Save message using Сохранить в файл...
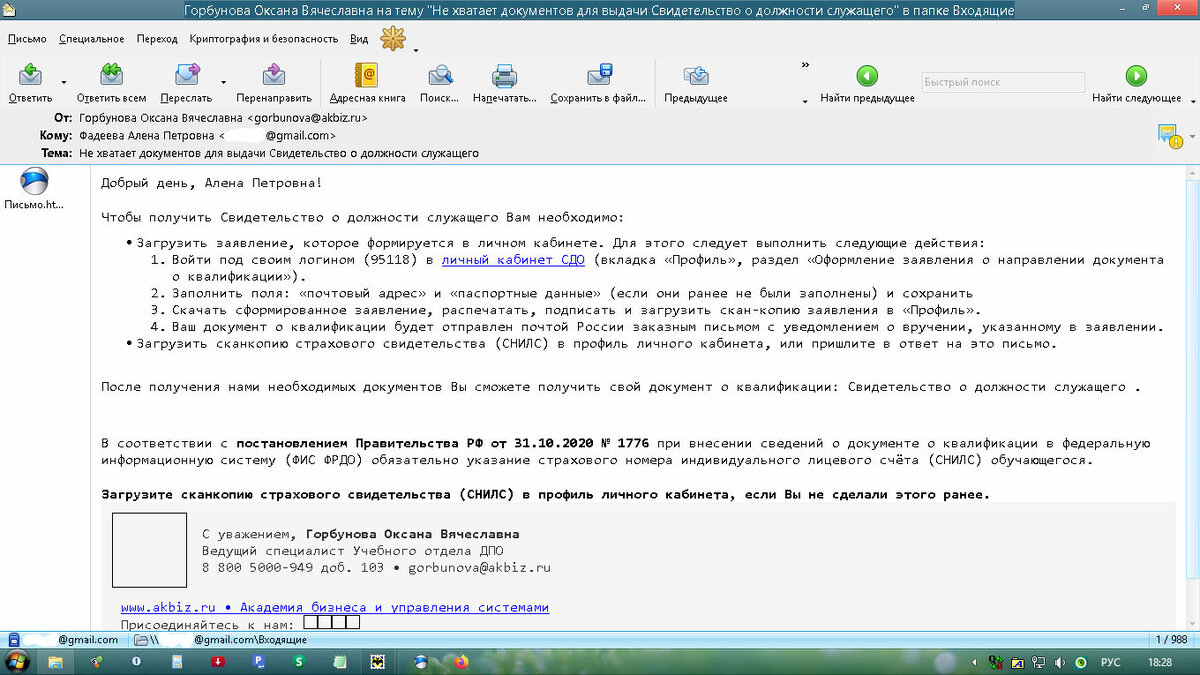The image size is (1200, 675). [598, 83]
